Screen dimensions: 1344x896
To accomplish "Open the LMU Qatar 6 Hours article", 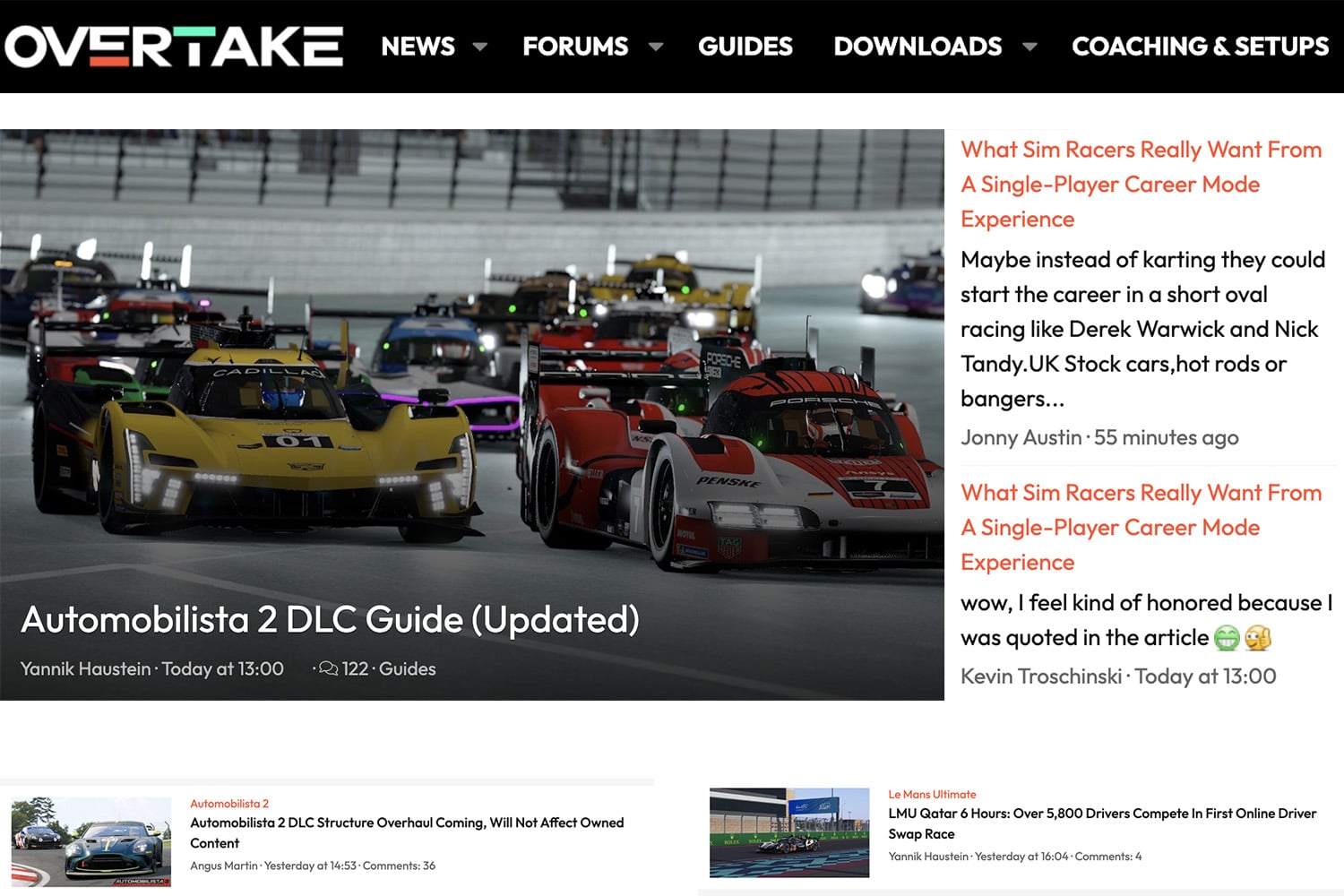I will (x=1101, y=823).
